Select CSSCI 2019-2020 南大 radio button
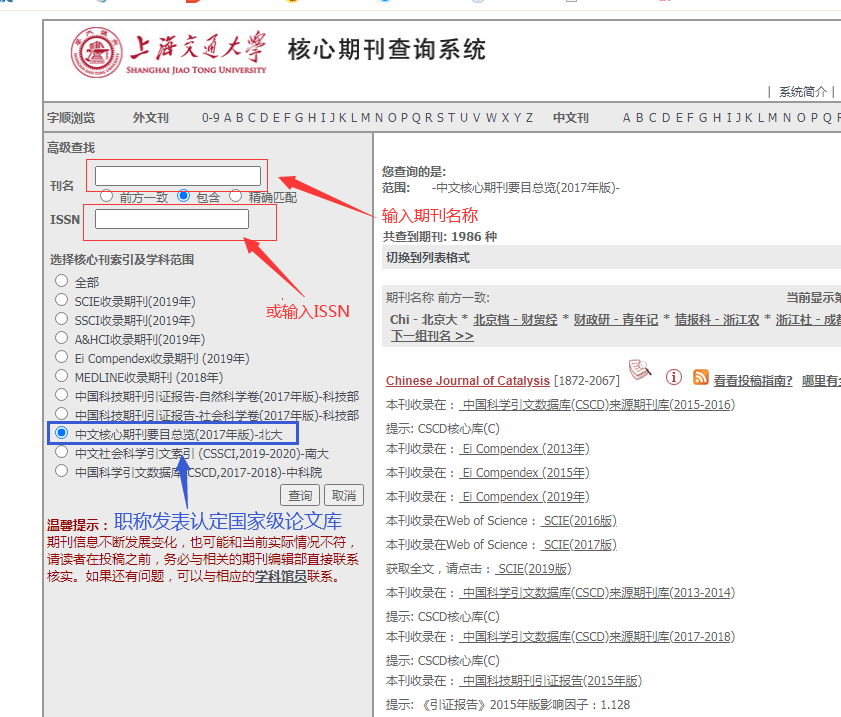The height and width of the screenshot is (717, 841). point(62,452)
